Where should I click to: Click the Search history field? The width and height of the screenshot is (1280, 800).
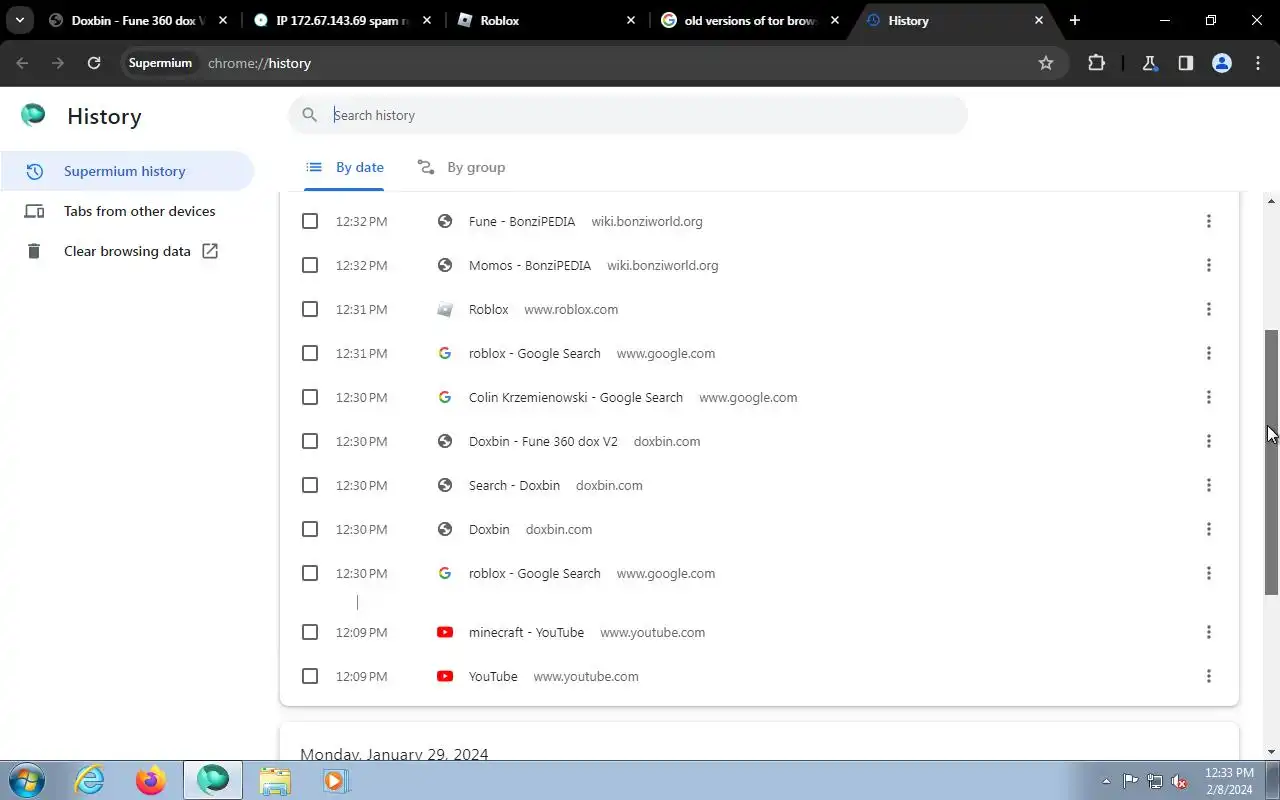pyautogui.click(x=628, y=115)
